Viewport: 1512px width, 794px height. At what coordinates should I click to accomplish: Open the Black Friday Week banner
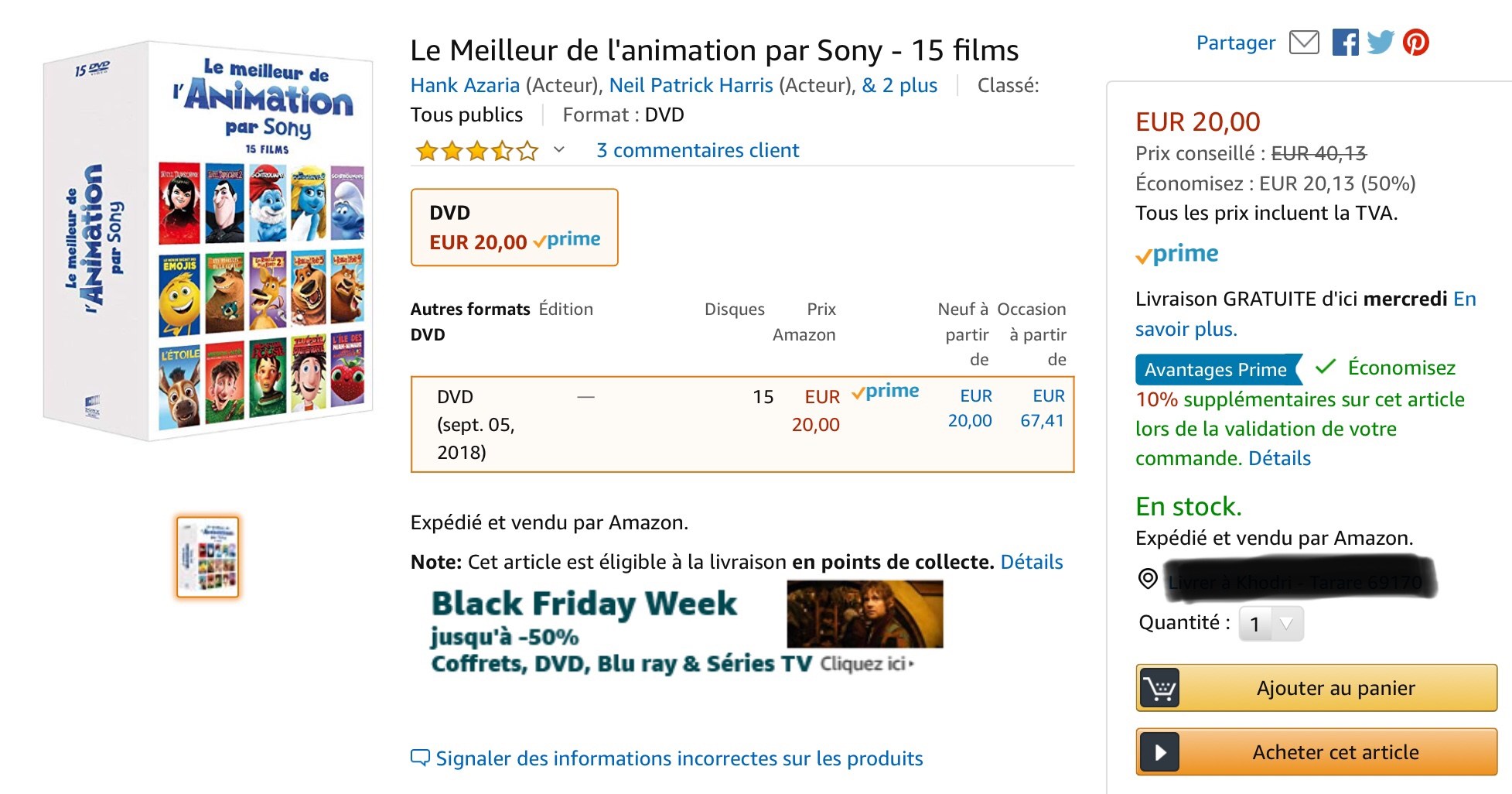coord(685,628)
